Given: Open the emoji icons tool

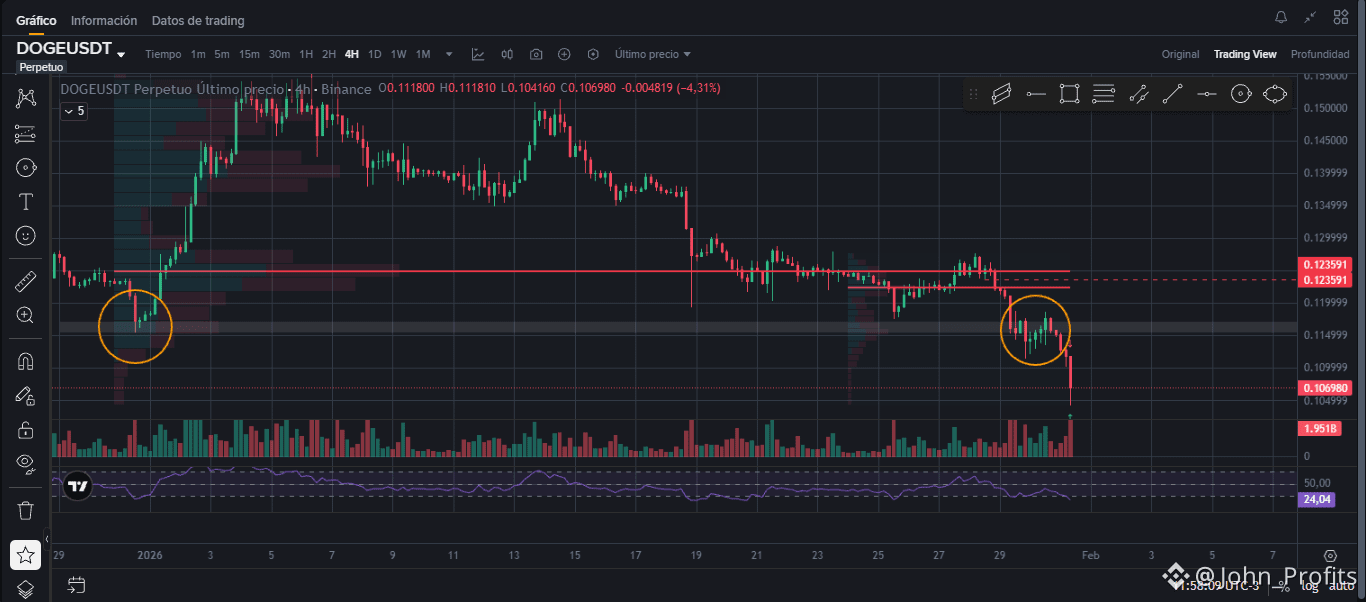Looking at the screenshot, I should click(26, 236).
